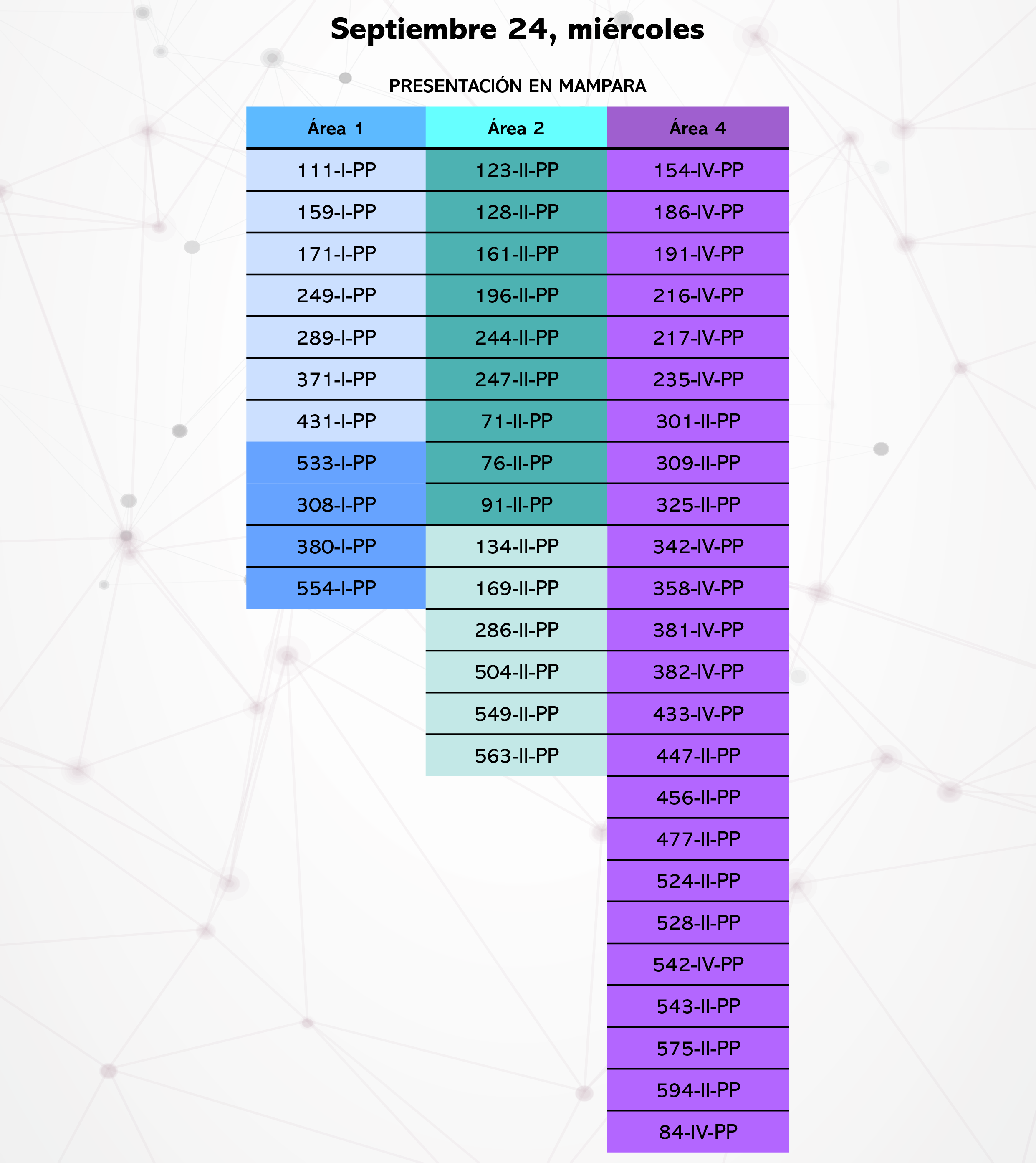
Task: Click poster code 533-I-PP
Action: (336, 463)
